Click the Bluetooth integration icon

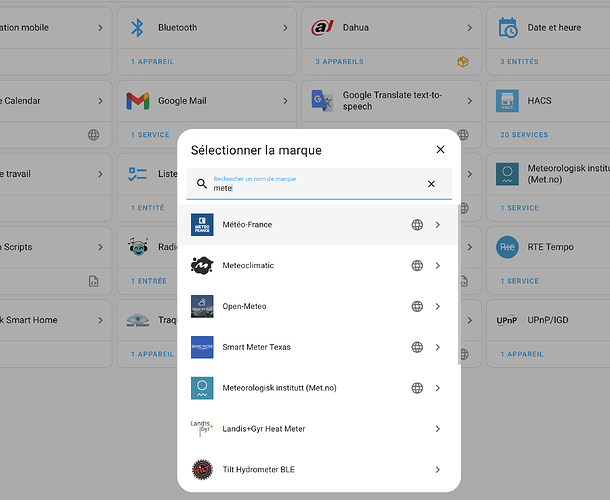137,28
